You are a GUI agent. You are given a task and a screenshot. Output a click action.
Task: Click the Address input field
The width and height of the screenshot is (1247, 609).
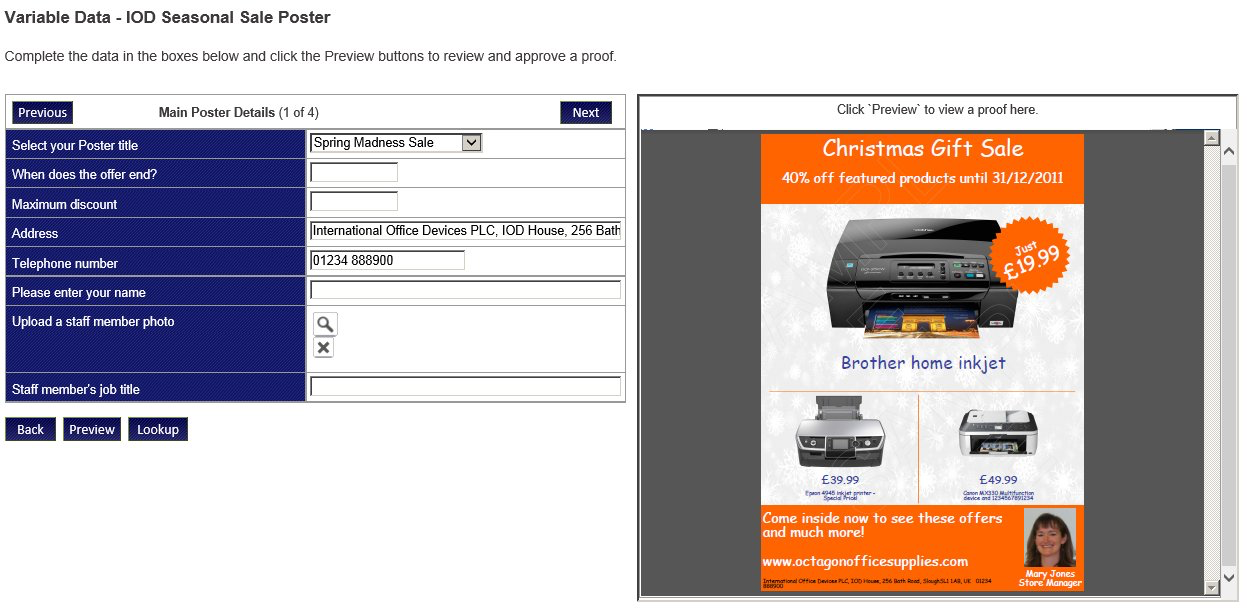coord(465,231)
